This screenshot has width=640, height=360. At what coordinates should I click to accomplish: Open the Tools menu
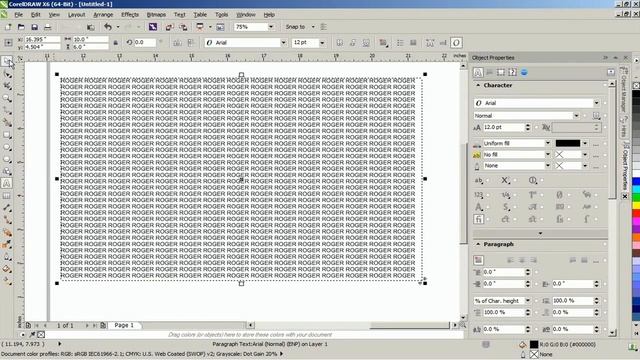coord(222,15)
